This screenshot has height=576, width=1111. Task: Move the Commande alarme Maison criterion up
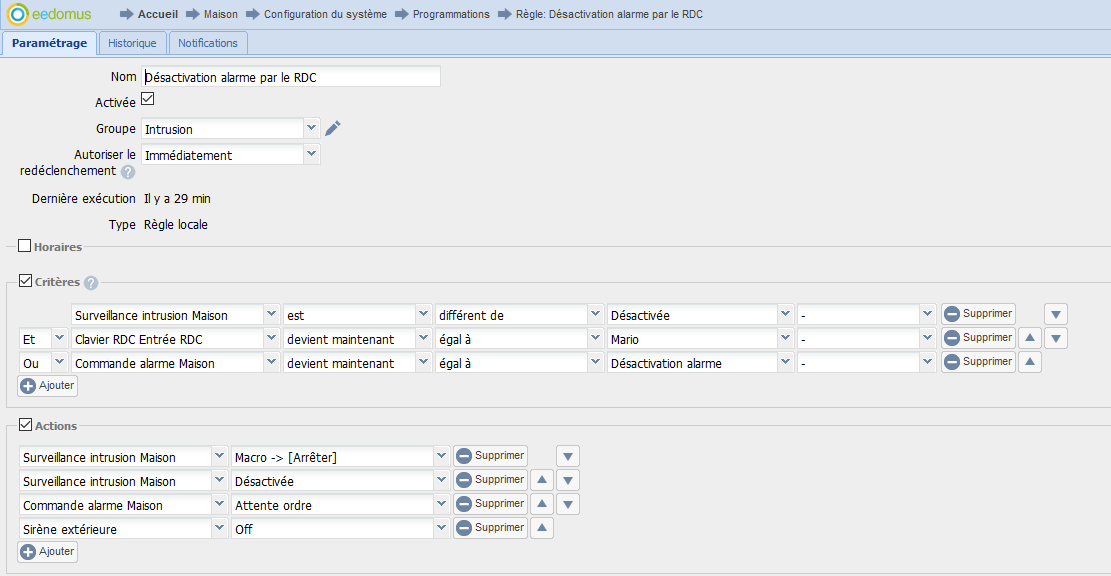click(1029, 362)
